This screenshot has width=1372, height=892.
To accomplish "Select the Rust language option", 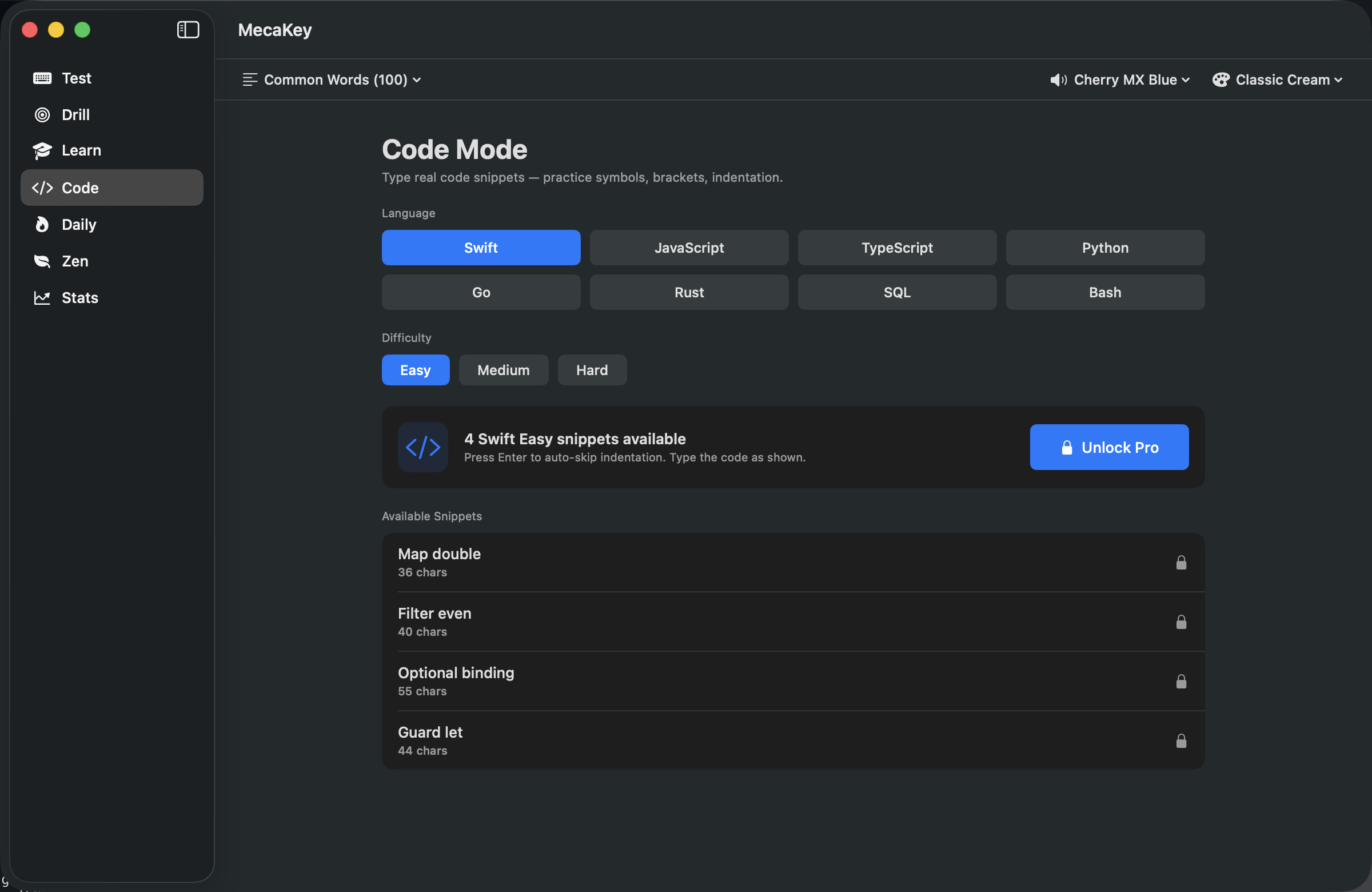I will [689, 292].
